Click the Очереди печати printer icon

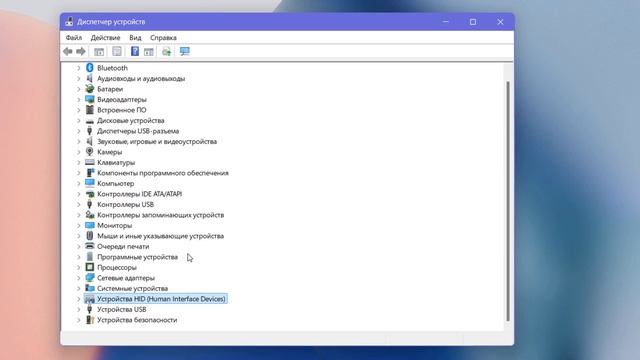click(x=90, y=246)
